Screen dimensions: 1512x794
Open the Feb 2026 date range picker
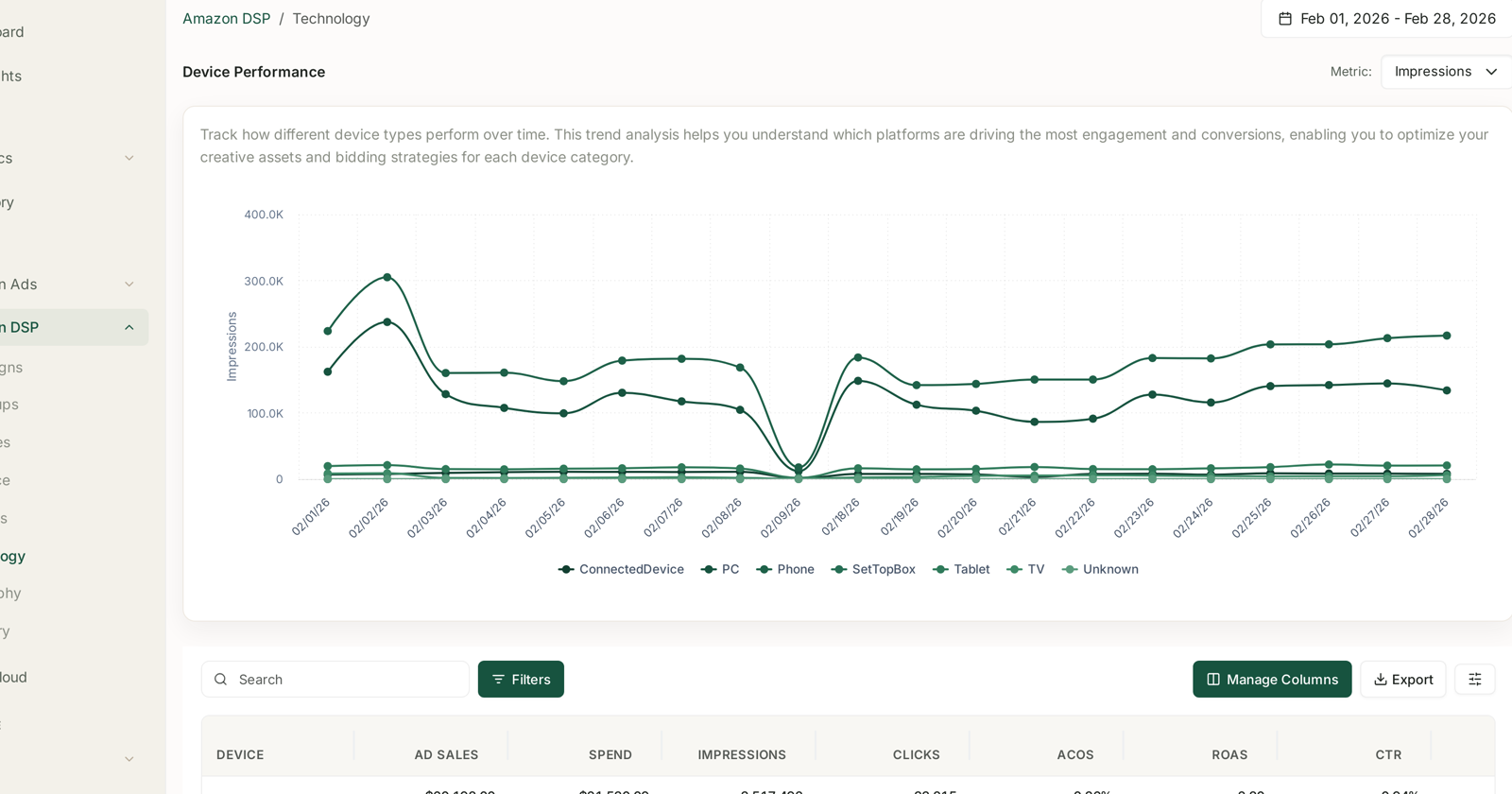pos(1387,19)
